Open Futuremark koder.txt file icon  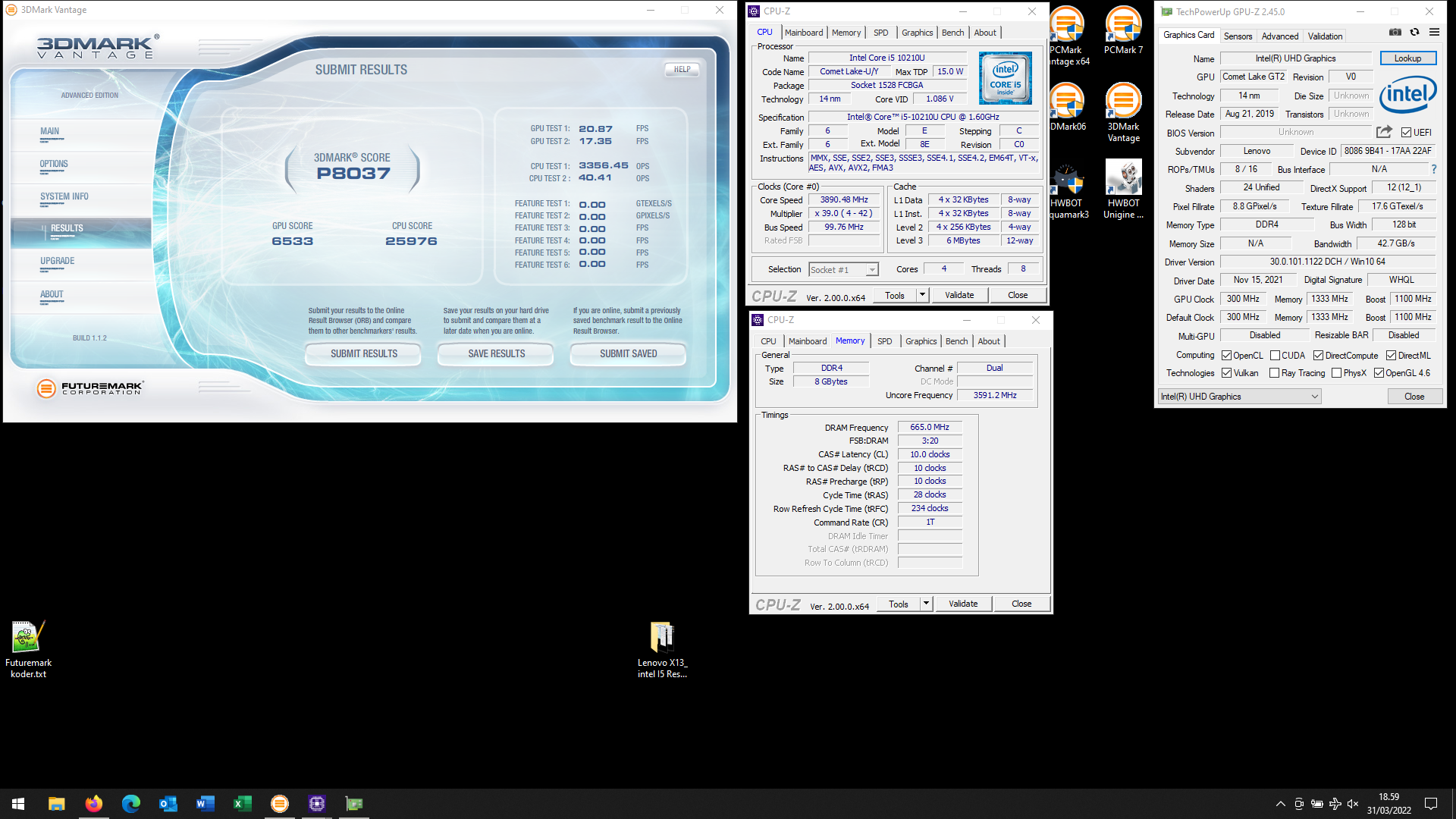point(28,649)
